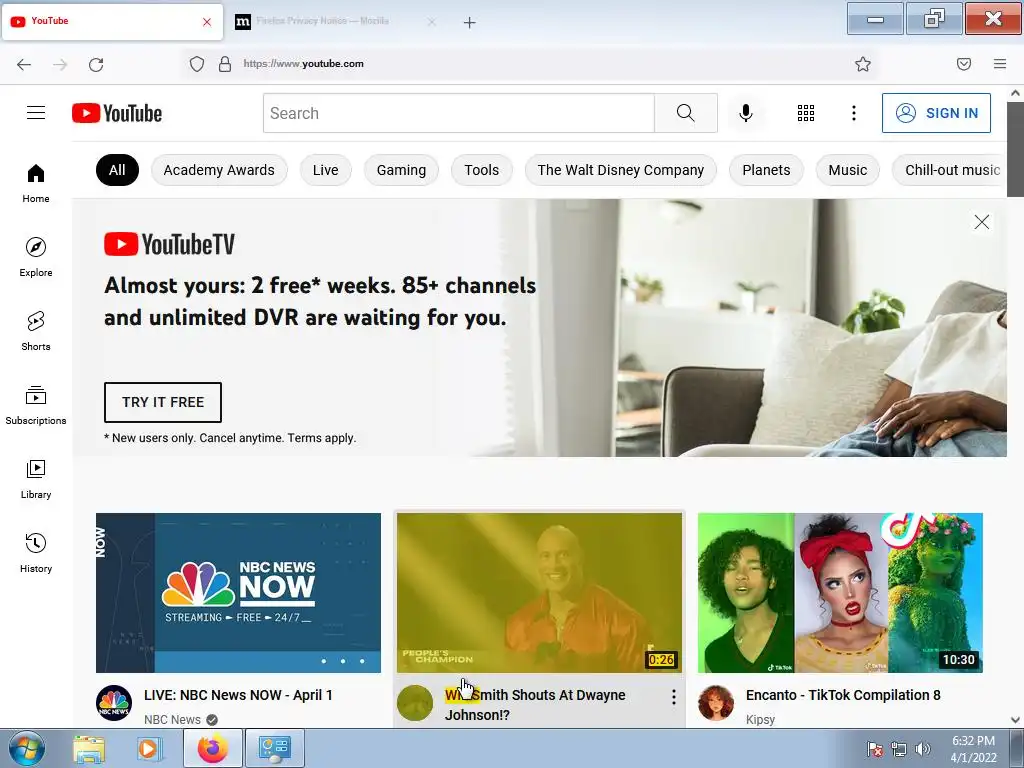Open LIVE: NBC News NOW title
Image resolution: width=1024 pixels, height=768 pixels.
(238, 695)
